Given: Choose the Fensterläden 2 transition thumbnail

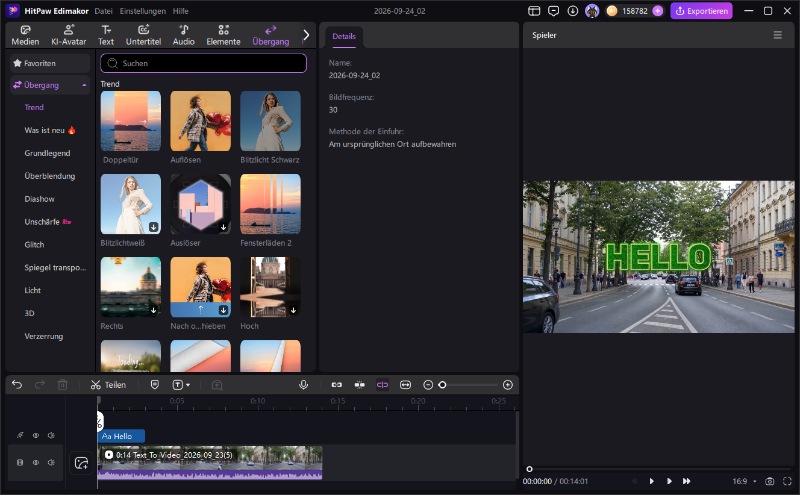Looking at the screenshot, I should pos(270,204).
